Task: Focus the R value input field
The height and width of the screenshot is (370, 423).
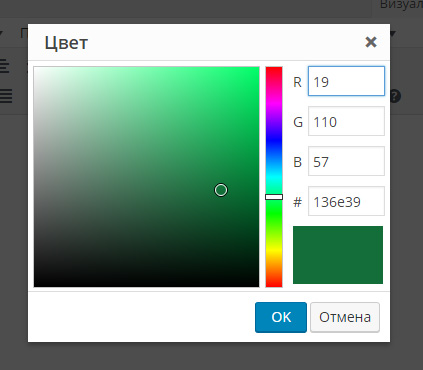Action: click(346, 81)
